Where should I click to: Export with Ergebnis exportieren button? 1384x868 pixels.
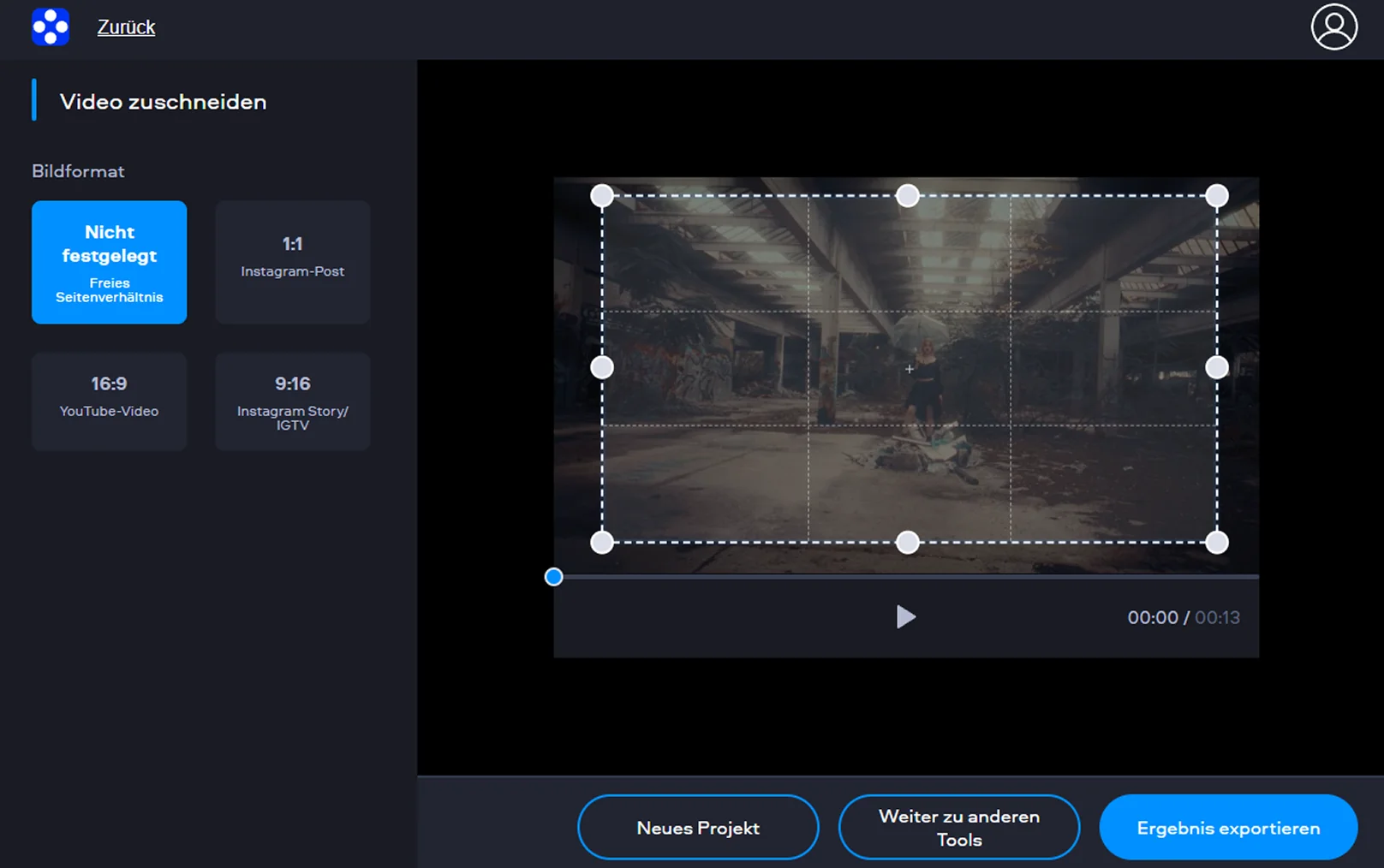pyautogui.click(x=1227, y=827)
